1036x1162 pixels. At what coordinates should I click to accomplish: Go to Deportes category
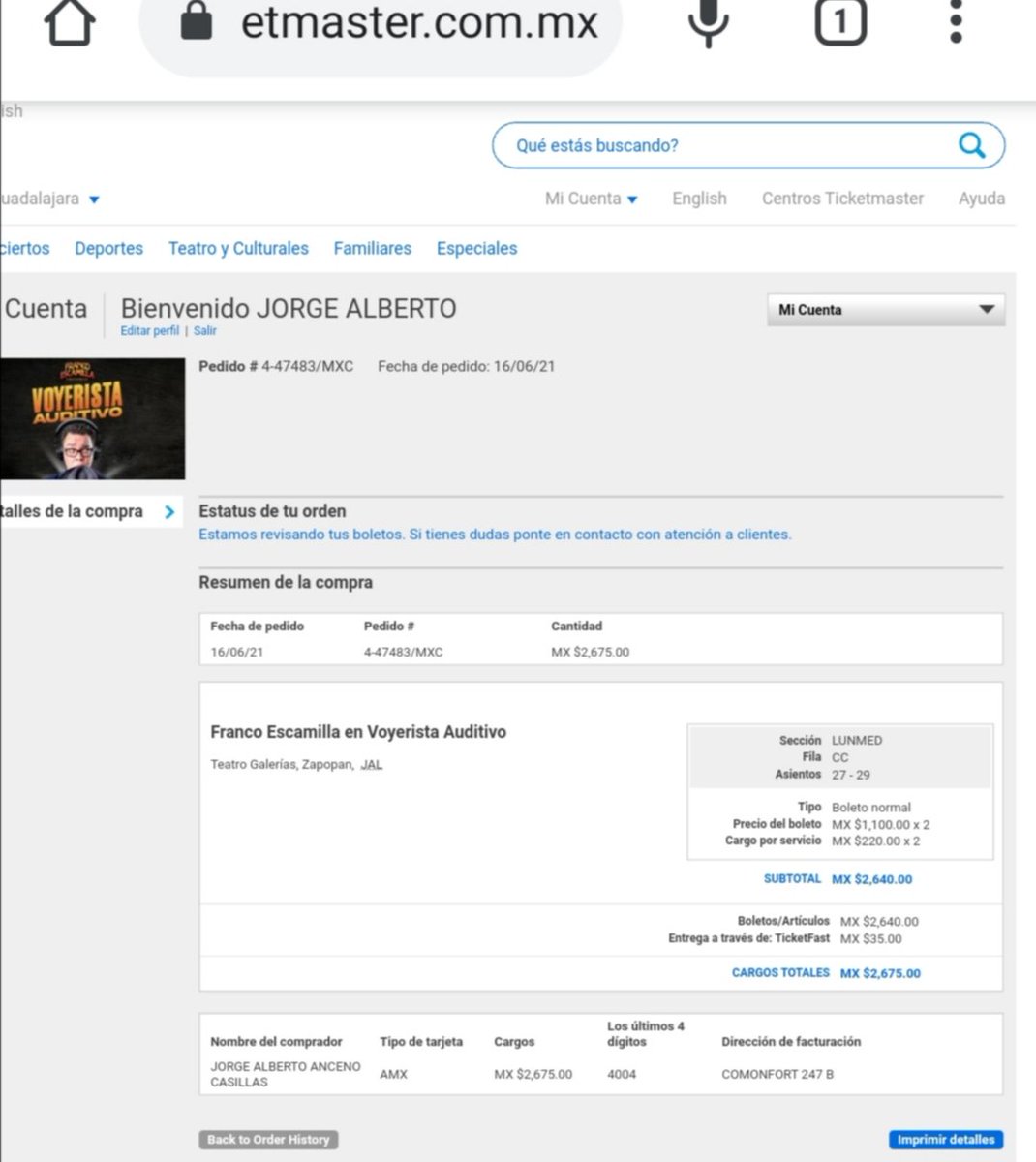[108, 249]
